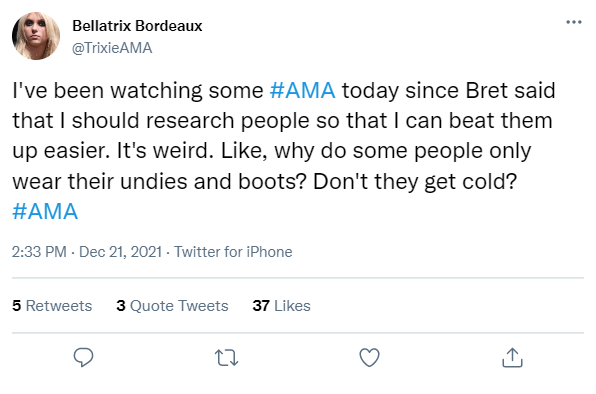Viewport: 596px width, 394px height.
Task: Open the #AMA hashtag ending the tweet
Action: click(x=45, y=211)
